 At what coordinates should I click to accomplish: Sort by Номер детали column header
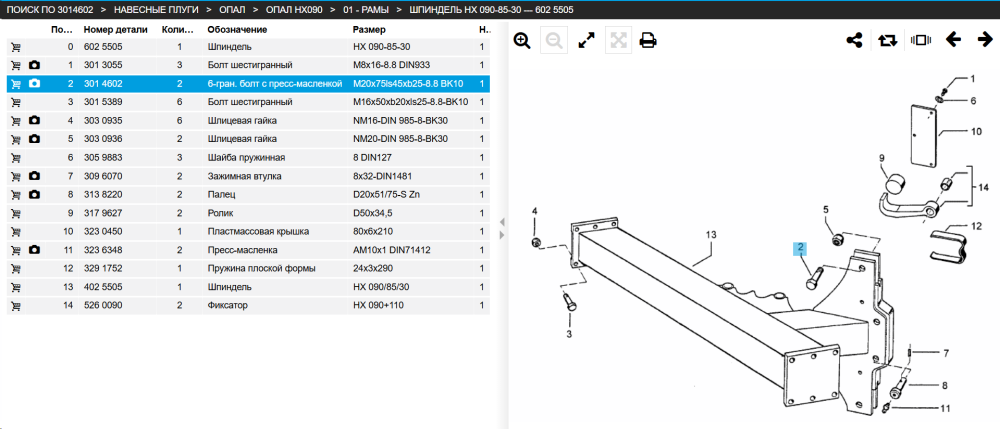(115, 29)
